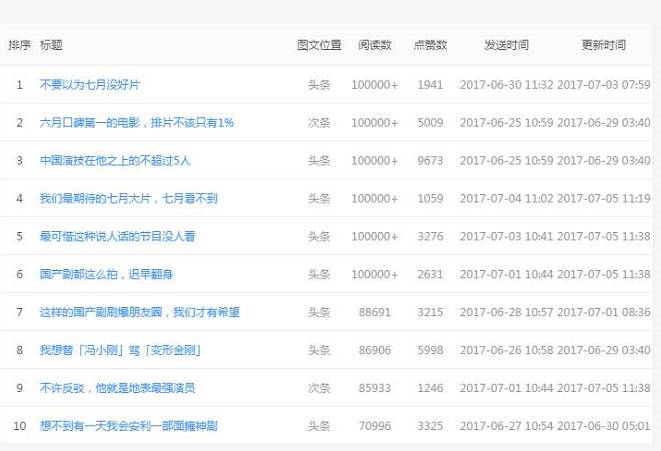Click the '更新时间' column header
Screen dimensions: 661x451
pyautogui.click(x=604, y=45)
